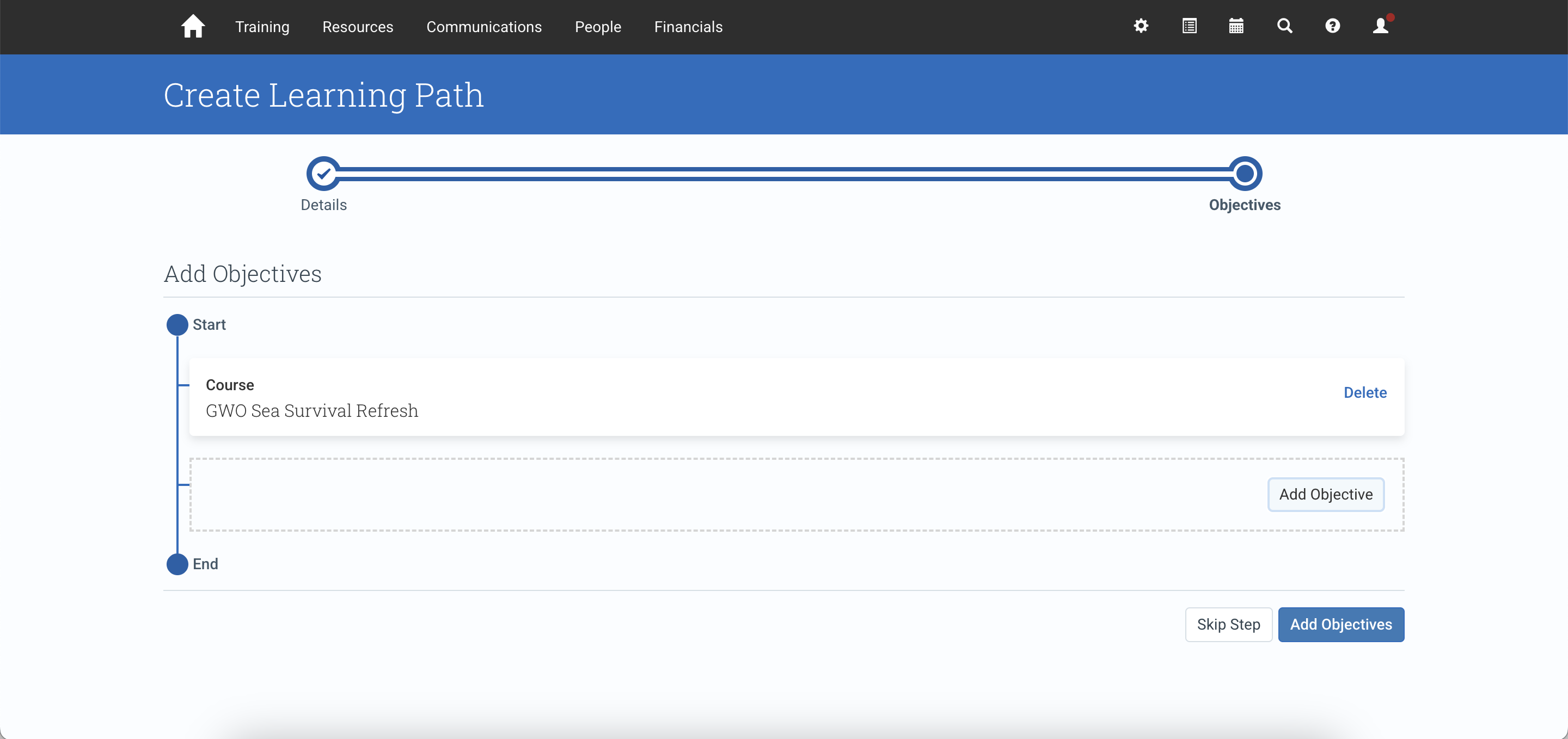Open the help question mark icon
1568x739 pixels.
coord(1332,26)
